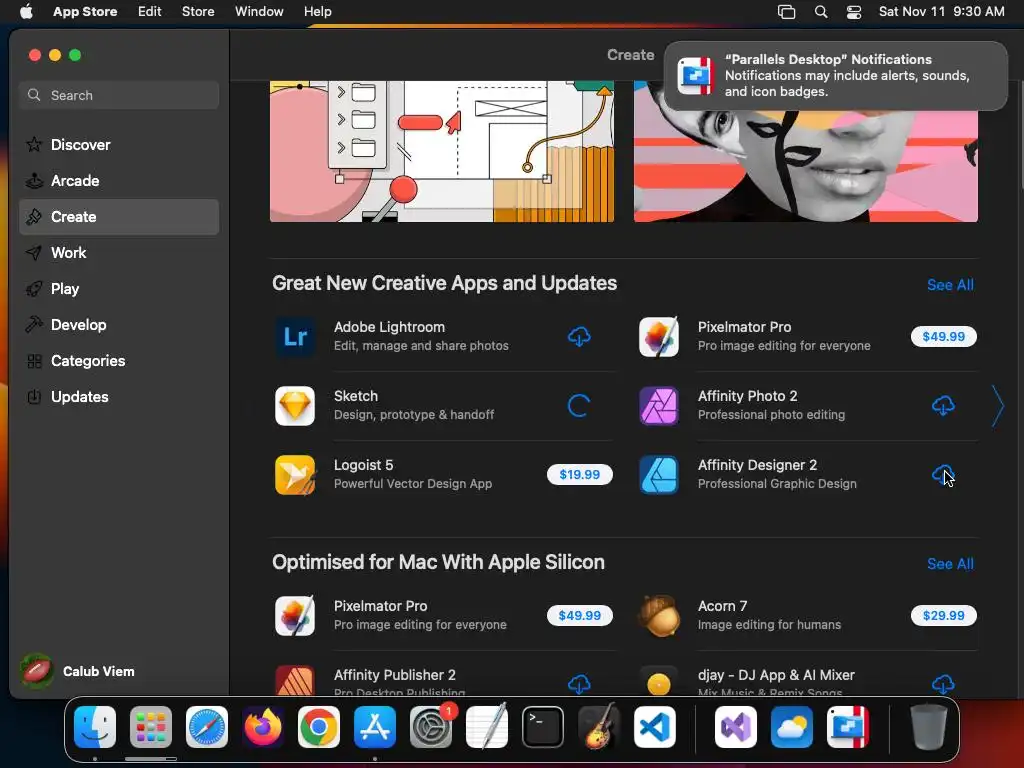Viewport: 1024px width, 768px height.
Task: Download Affinity Photo 2 via cloud icon
Action: coord(943,406)
